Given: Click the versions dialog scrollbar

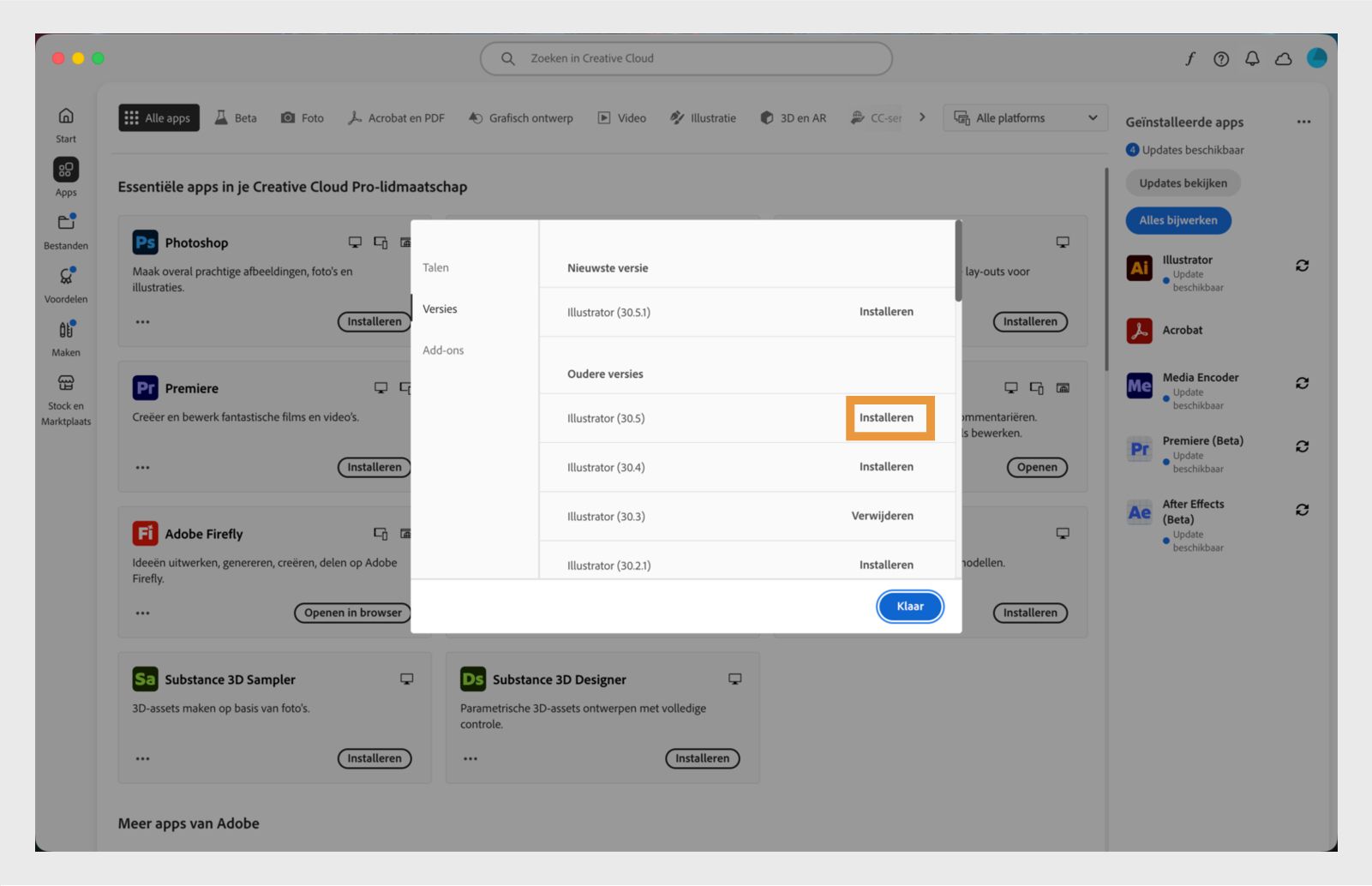Looking at the screenshot, I should click(958, 261).
